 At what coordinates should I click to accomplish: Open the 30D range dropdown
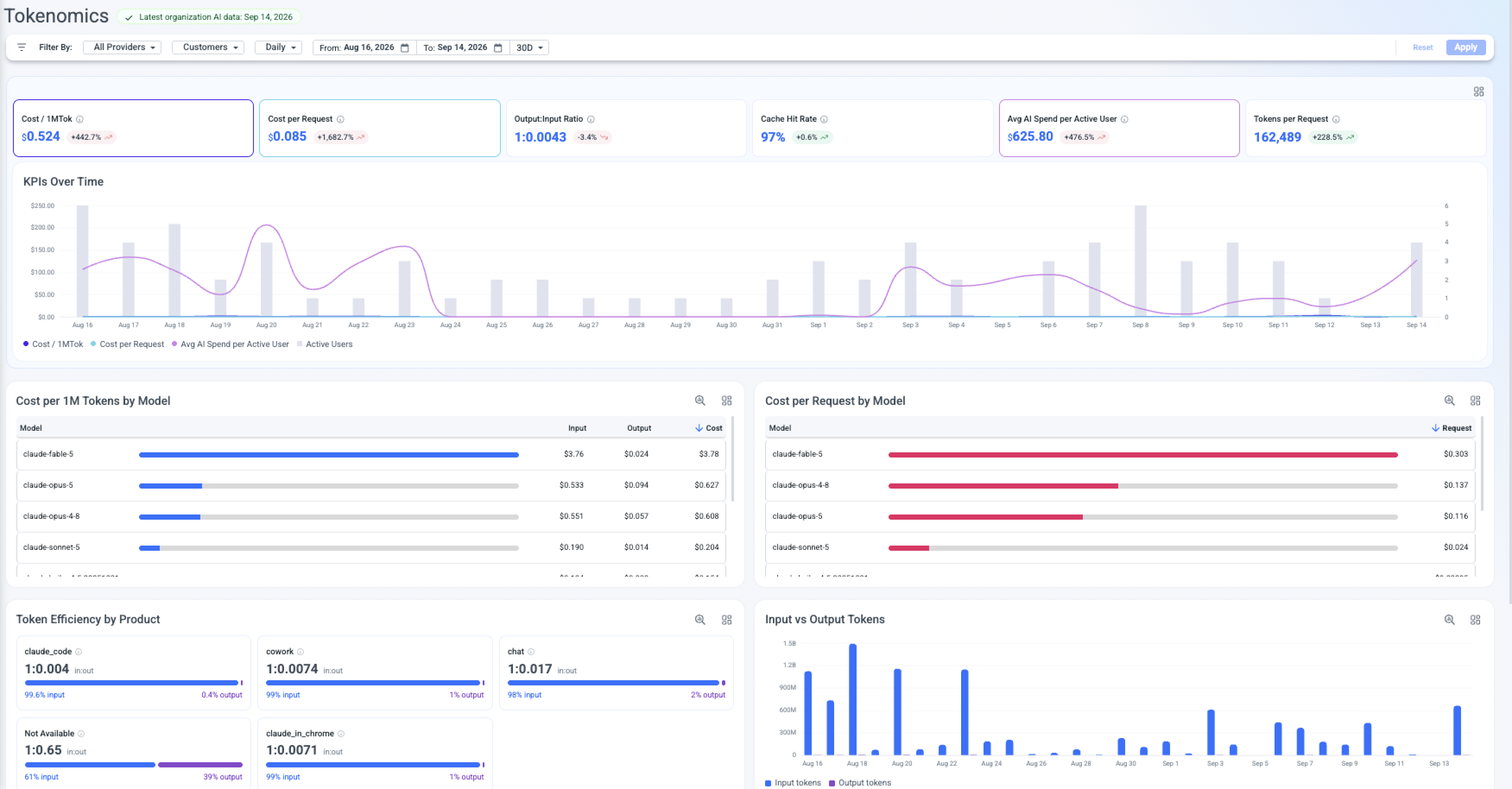[529, 47]
